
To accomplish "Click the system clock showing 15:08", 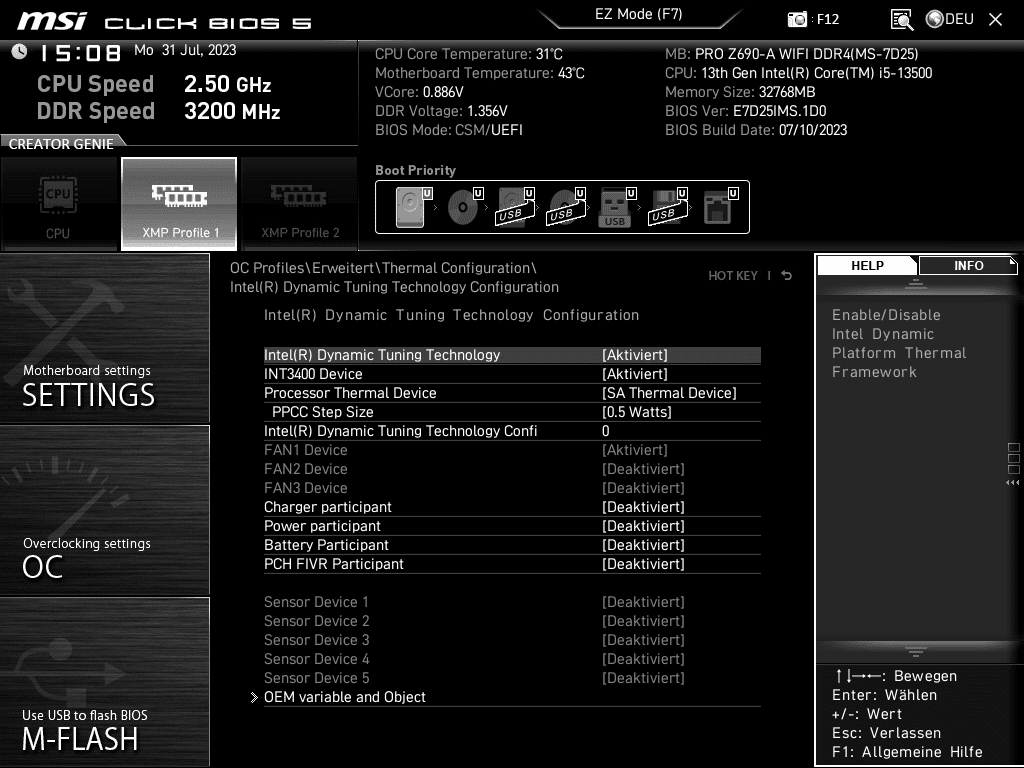I will [80, 53].
